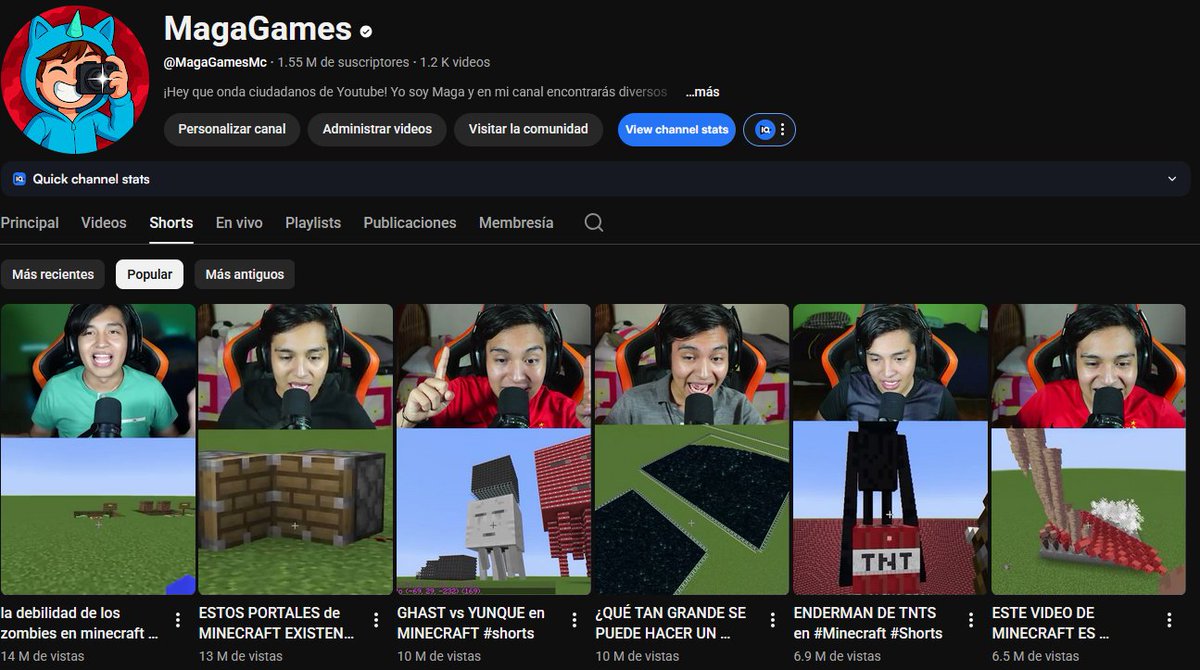Sort shorts by Más antiguos
This screenshot has height=670, width=1200.
pyautogui.click(x=245, y=274)
